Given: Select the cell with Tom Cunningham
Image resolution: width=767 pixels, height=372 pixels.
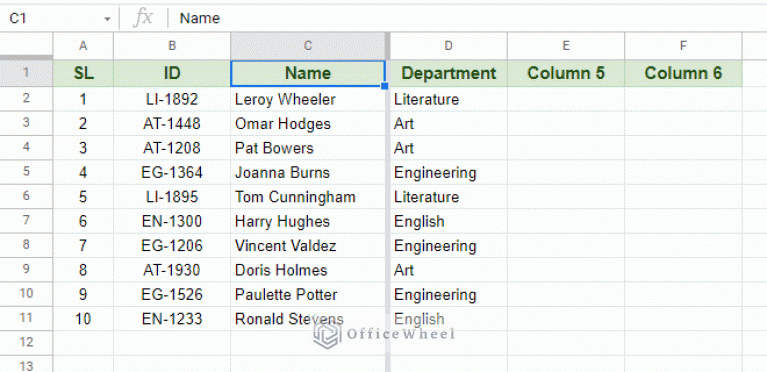Looking at the screenshot, I should click(x=308, y=197).
